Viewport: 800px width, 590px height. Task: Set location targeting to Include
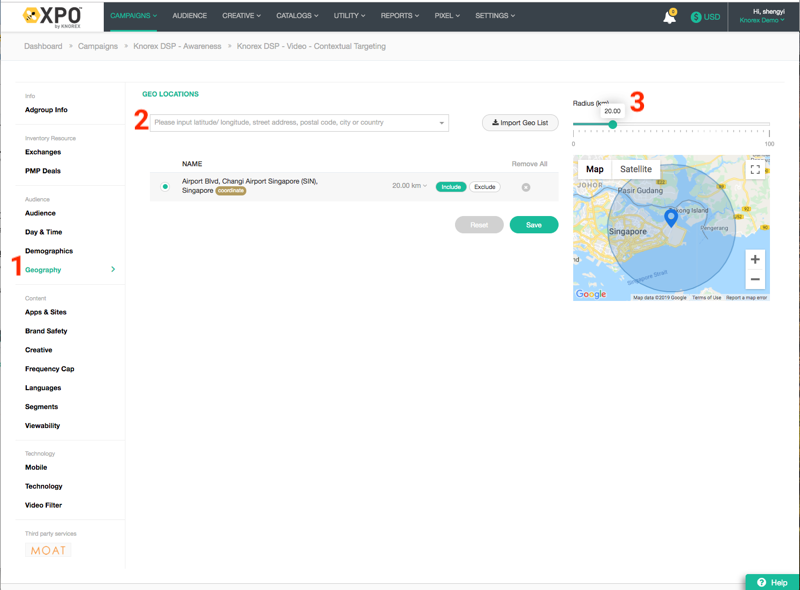coord(451,187)
